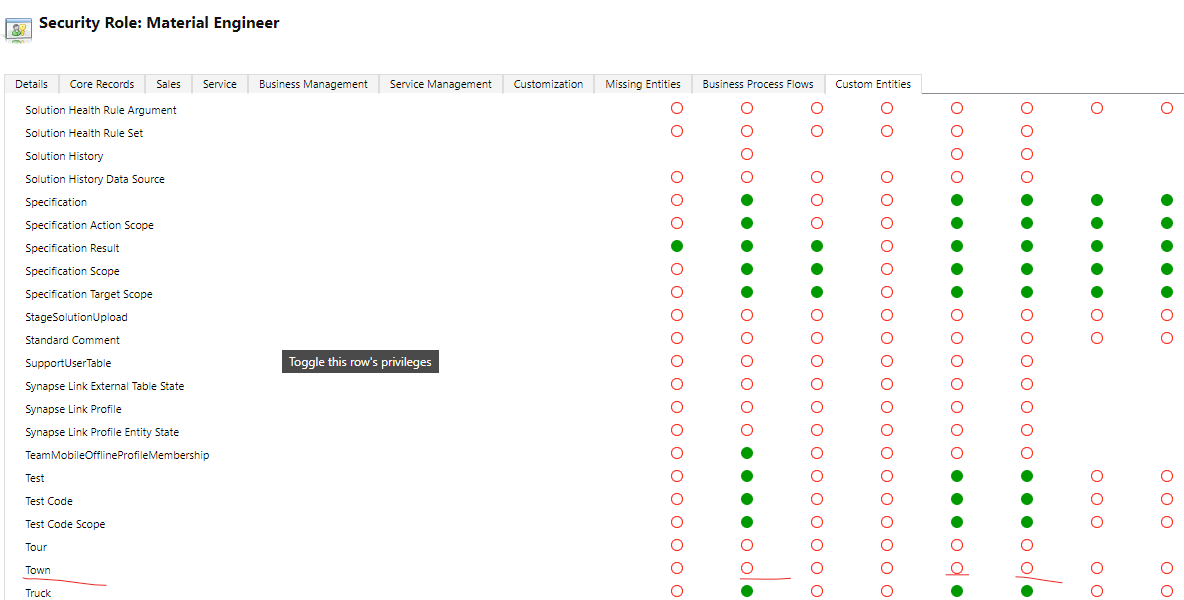Switch to the Service Management tab
Viewport: 1184px width, 600px height.
(440, 84)
